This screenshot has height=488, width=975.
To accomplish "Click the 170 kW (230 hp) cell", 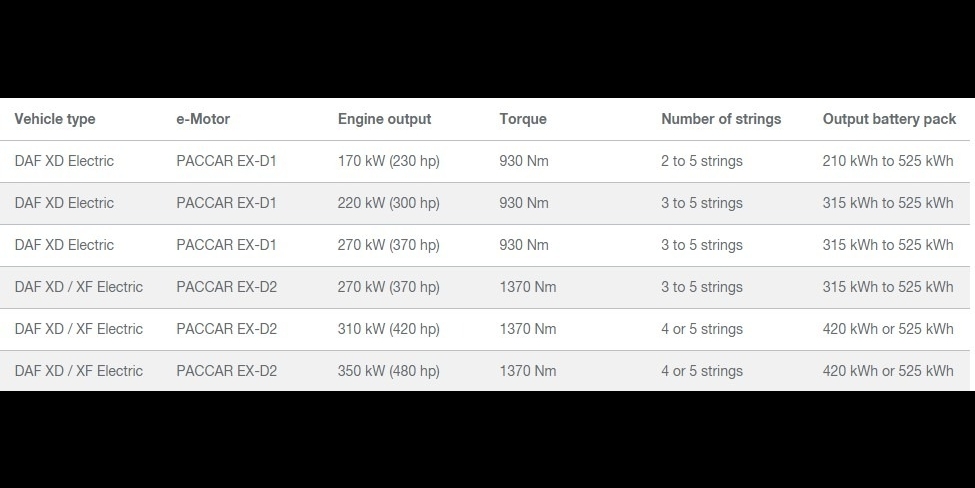I will (x=388, y=161).
